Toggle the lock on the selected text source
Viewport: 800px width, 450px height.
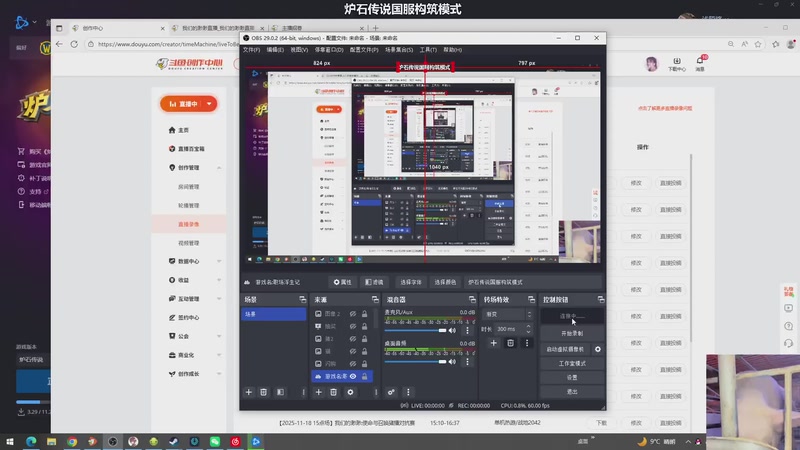coord(364,376)
